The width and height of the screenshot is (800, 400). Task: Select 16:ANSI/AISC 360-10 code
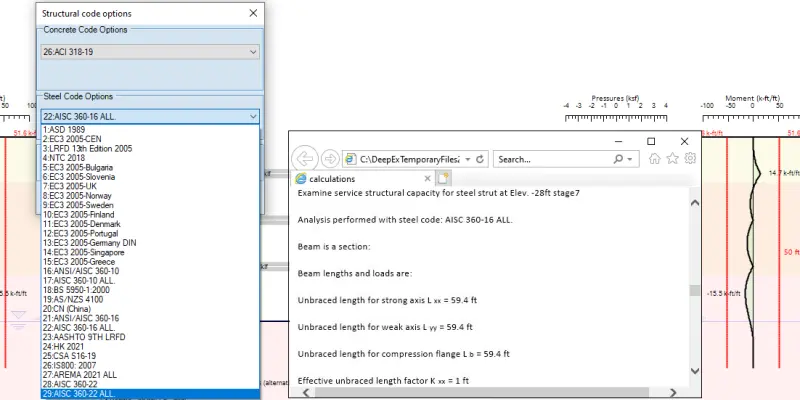(x=81, y=271)
